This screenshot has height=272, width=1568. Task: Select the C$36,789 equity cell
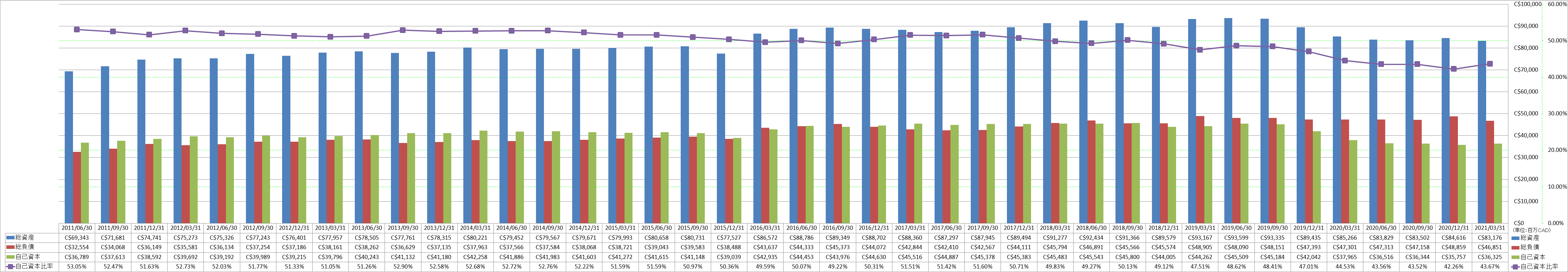[77, 257]
